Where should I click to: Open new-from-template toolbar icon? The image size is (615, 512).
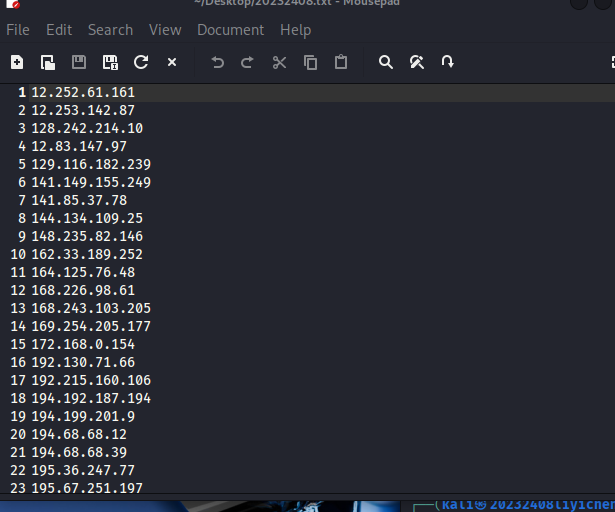pos(48,62)
